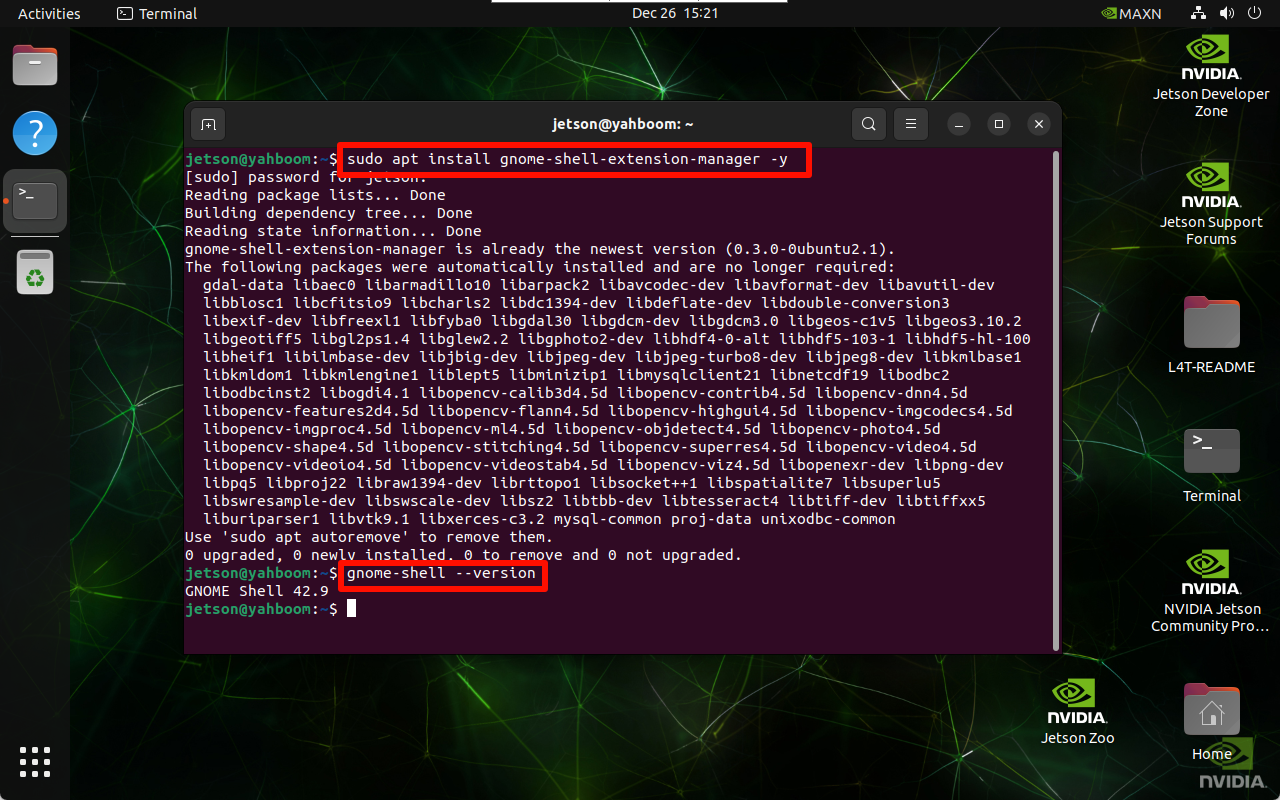Open Help from the dock
The image size is (1280, 800).
click(x=34, y=132)
